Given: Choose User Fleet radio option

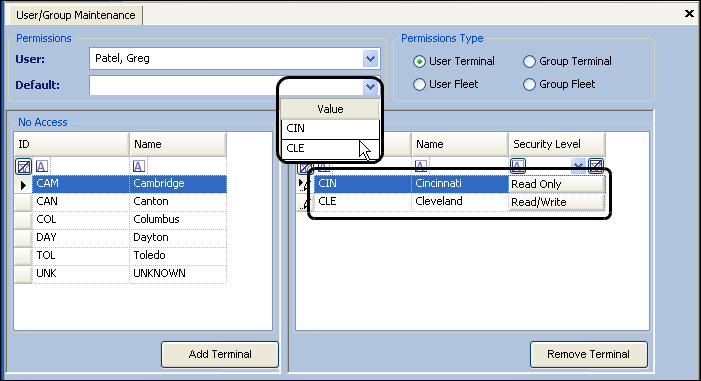Looking at the screenshot, I should coord(419,84).
